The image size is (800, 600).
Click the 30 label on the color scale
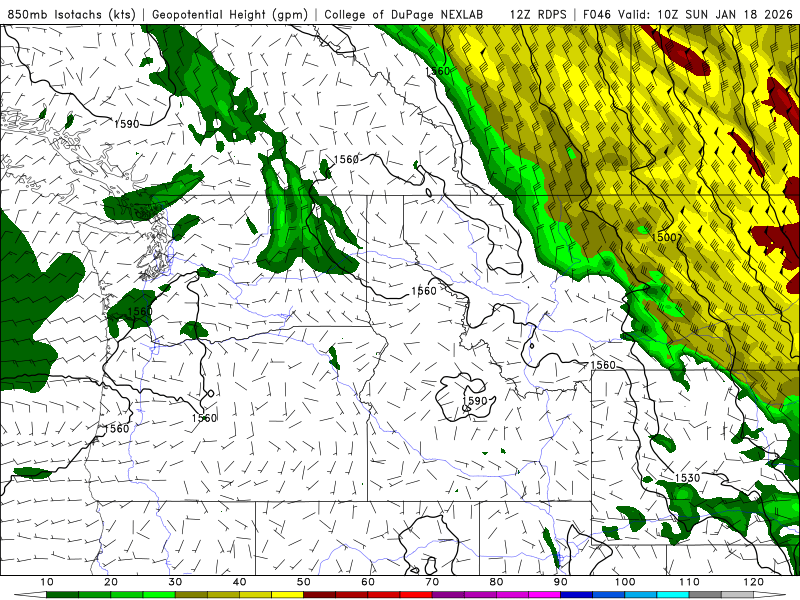[x=175, y=582]
